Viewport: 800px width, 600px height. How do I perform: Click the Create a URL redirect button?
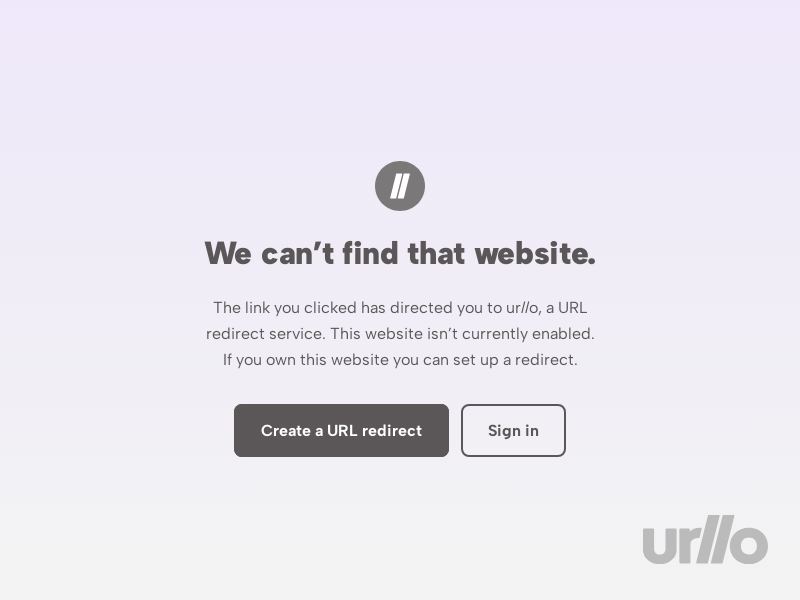(x=341, y=431)
